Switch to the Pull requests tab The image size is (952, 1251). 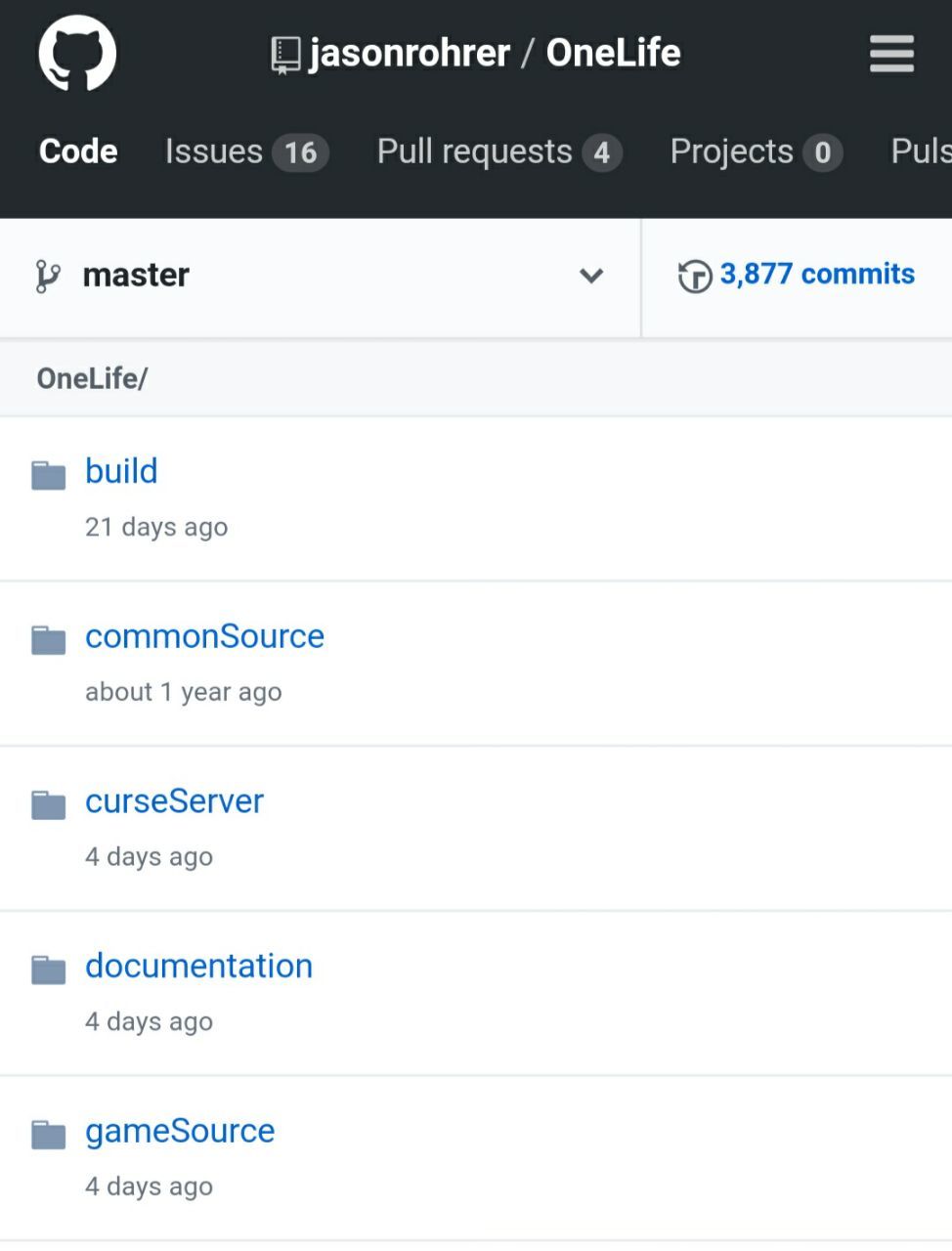pos(499,152)
